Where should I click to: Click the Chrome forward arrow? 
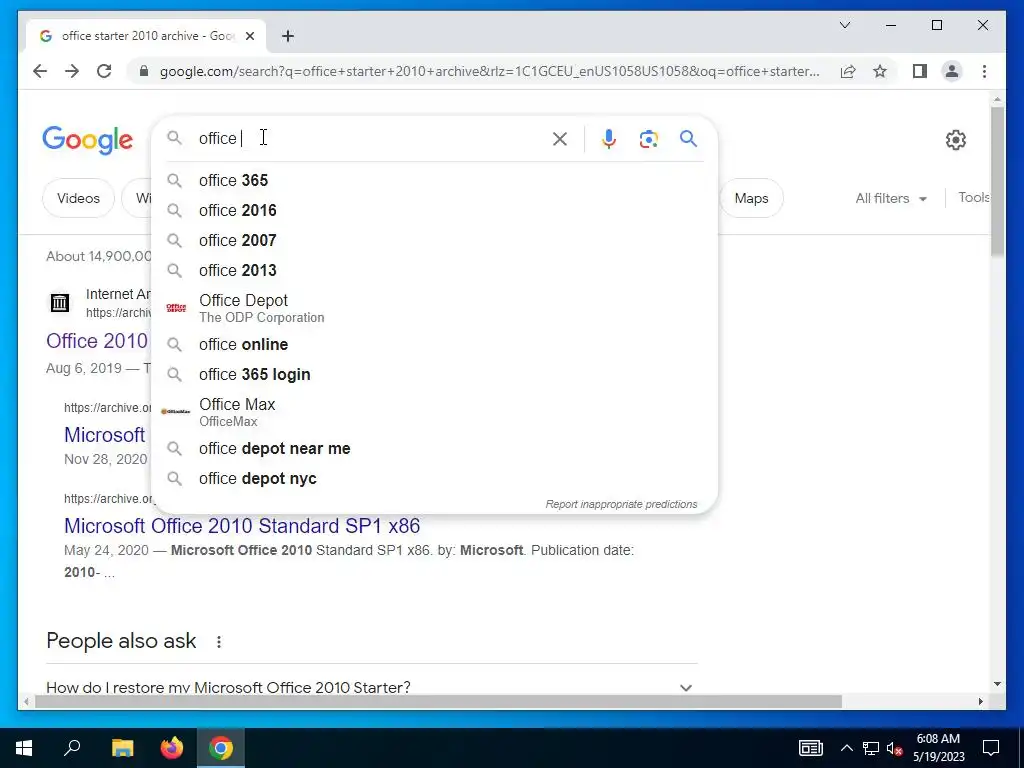tap(72, 71)
